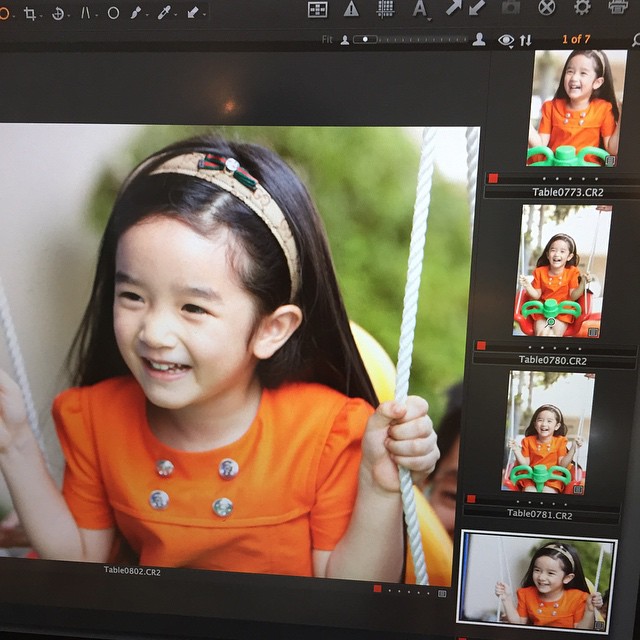Select the Keystone correction tool
This screenshot has width=640, height=640.
click(85, 13)
